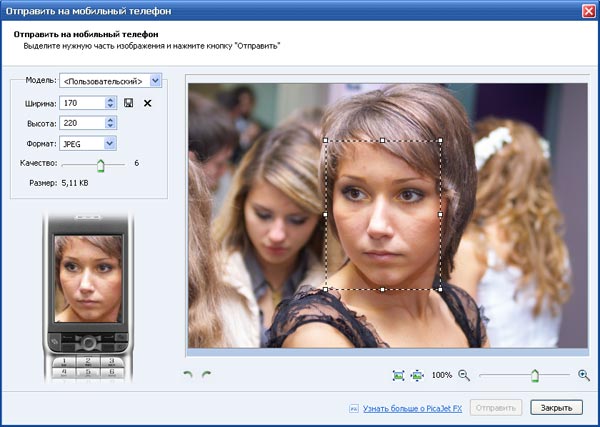Expand the Формат JPEG dropdown
Screen dimensions: 600x427
(110, 144)
